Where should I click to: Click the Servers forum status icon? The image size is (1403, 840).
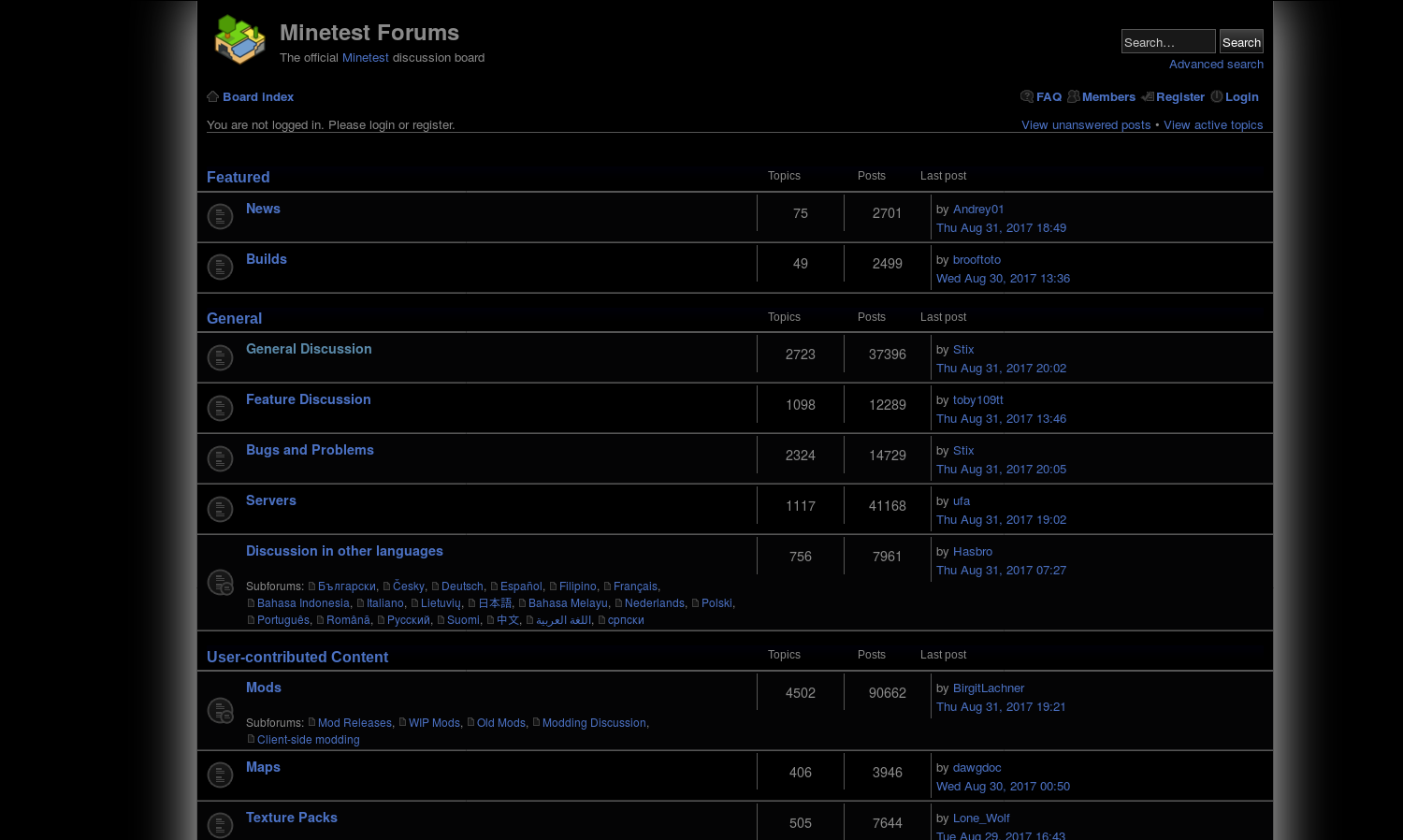pos(220,509)
